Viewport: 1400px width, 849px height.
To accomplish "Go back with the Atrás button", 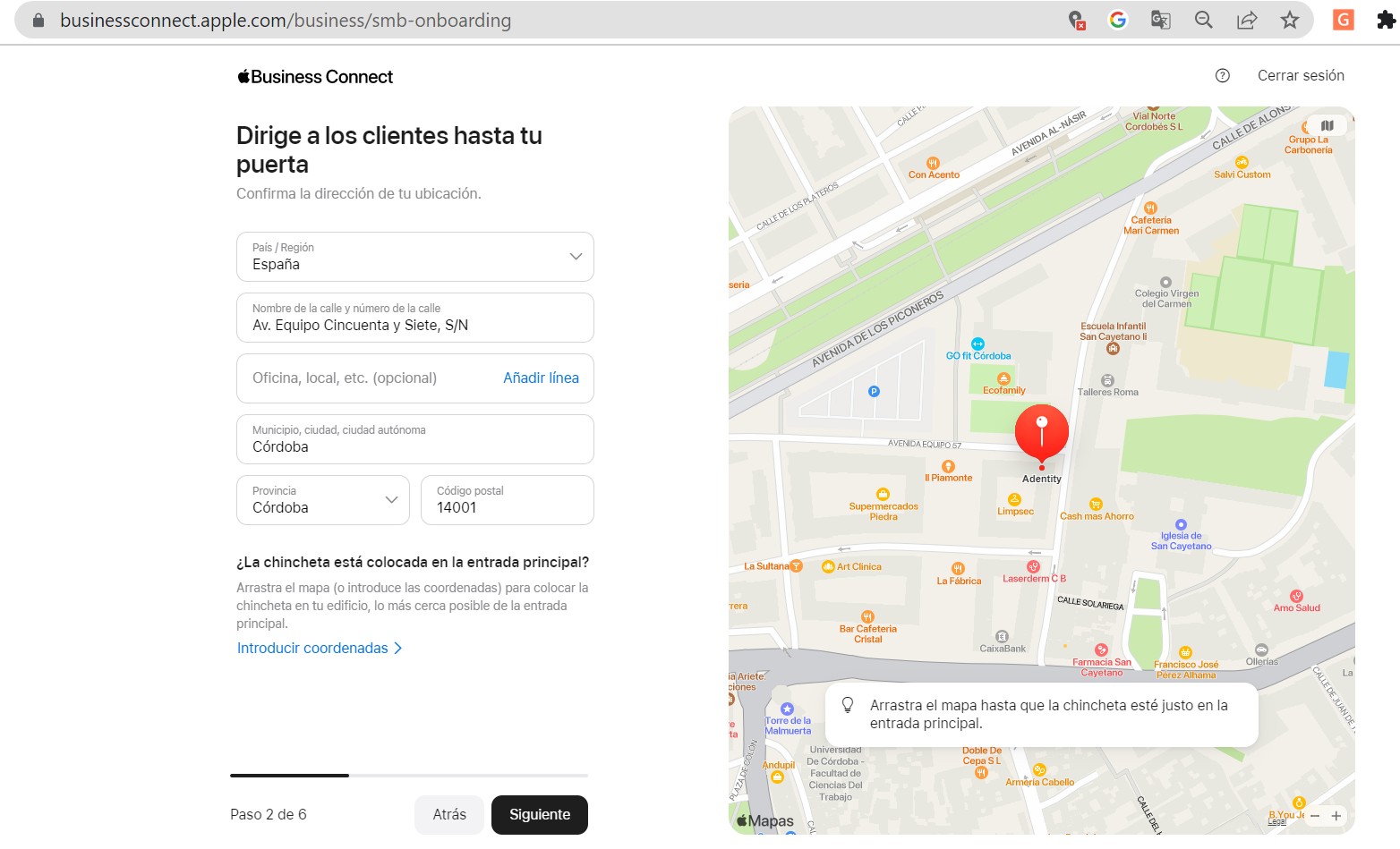I will tap(448, 815).
